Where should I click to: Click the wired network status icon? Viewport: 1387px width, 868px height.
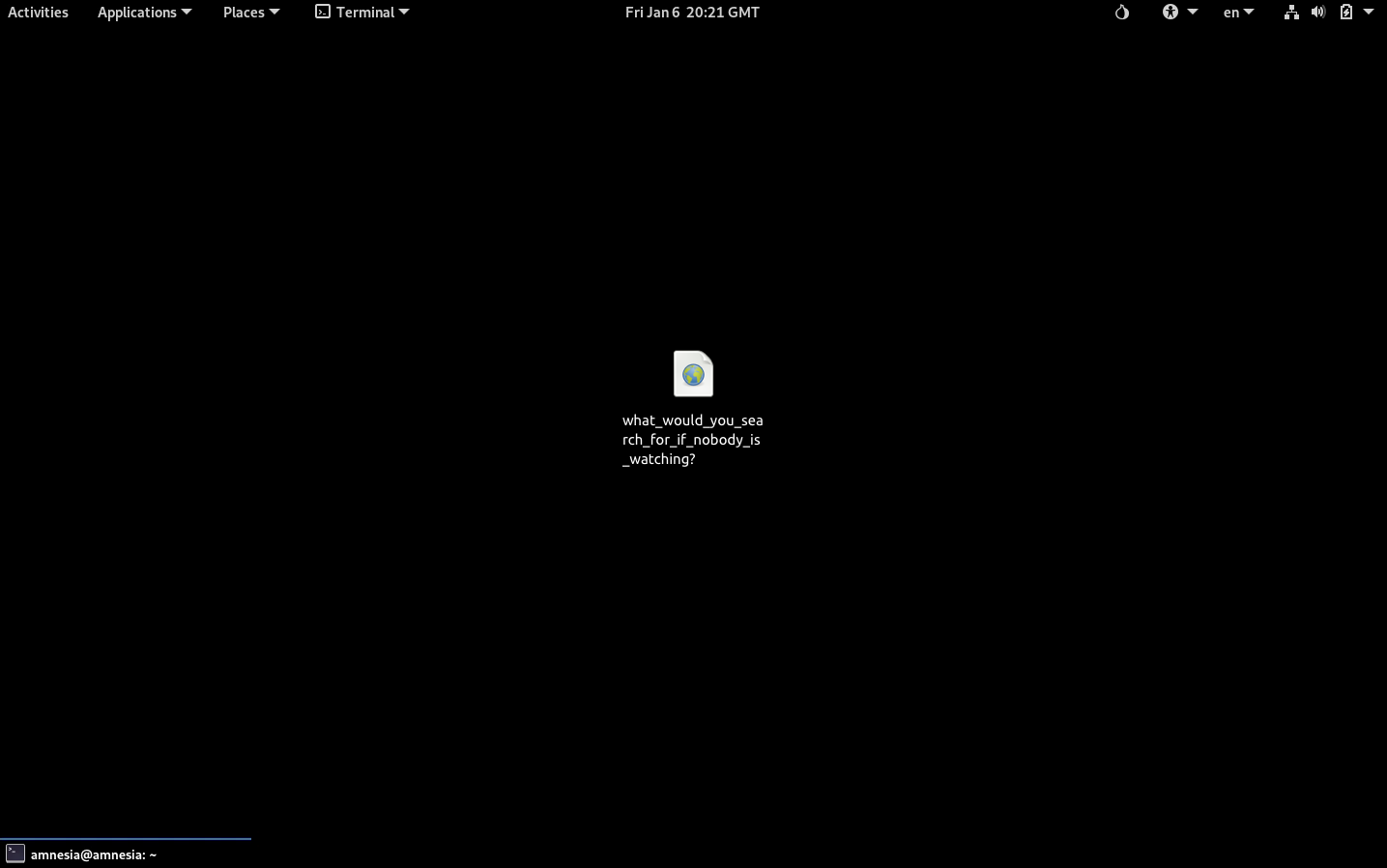click(x=1290, y=13)
